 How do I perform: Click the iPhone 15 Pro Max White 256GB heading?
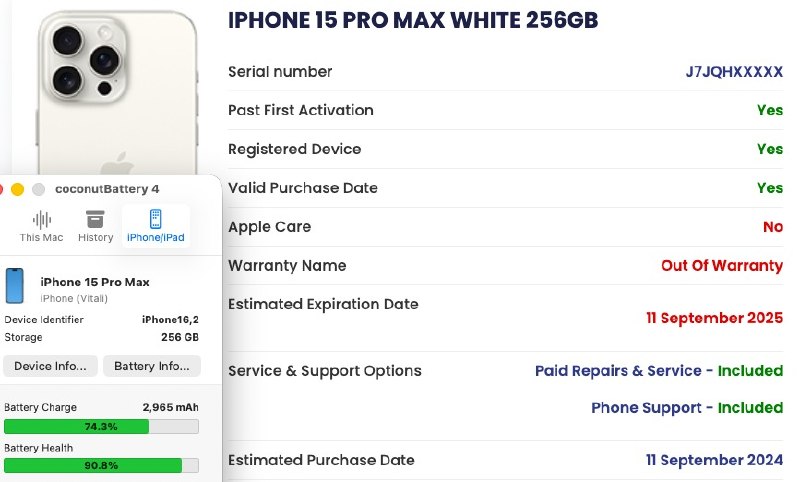click(413, 20)
